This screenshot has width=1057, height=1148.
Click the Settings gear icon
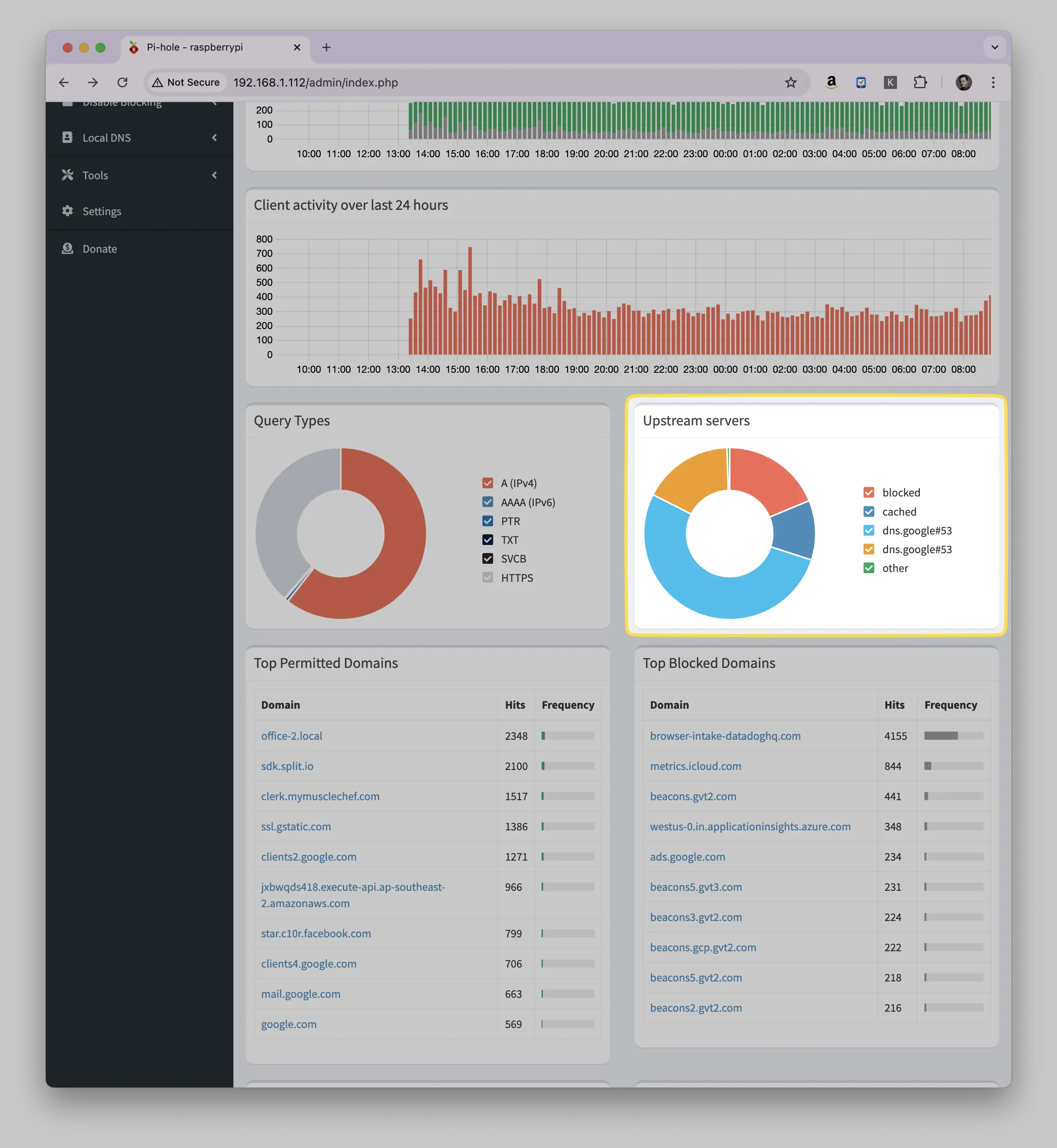(67, 211)
